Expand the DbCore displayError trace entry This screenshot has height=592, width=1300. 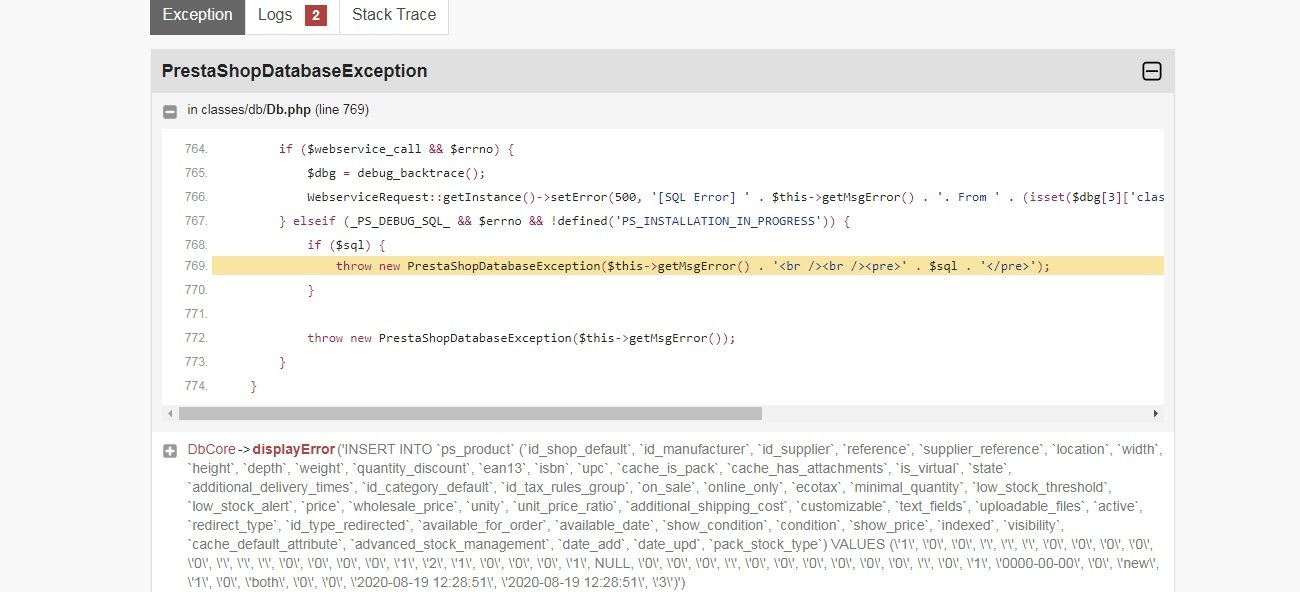(x=170, y=451)
